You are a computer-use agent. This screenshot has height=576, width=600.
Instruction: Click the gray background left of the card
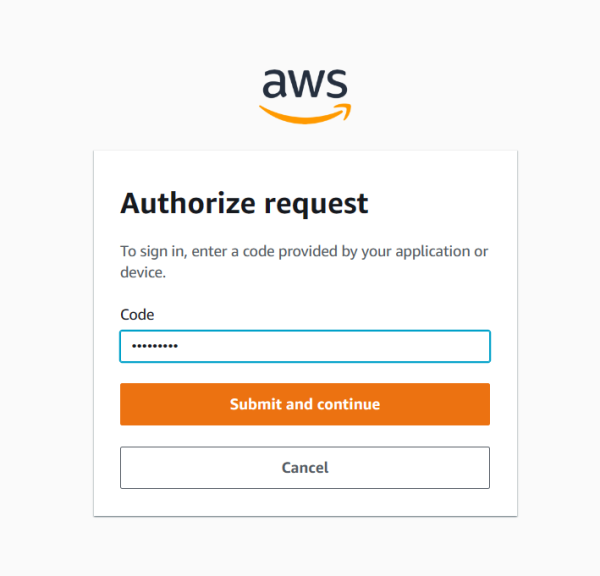click(46, 330)
